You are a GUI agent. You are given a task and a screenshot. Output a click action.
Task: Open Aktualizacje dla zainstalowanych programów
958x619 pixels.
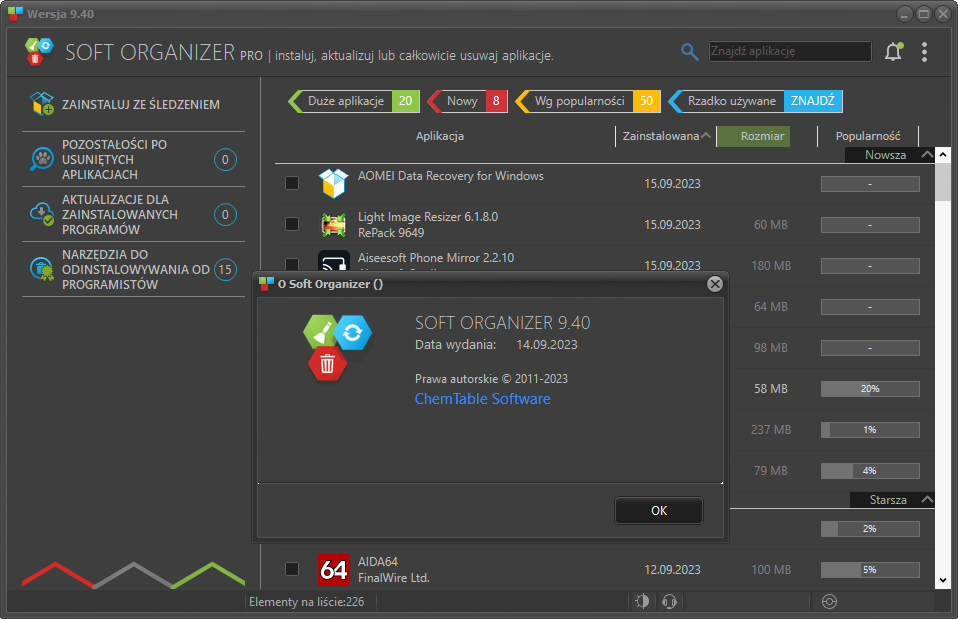click(x=133, y=214)
